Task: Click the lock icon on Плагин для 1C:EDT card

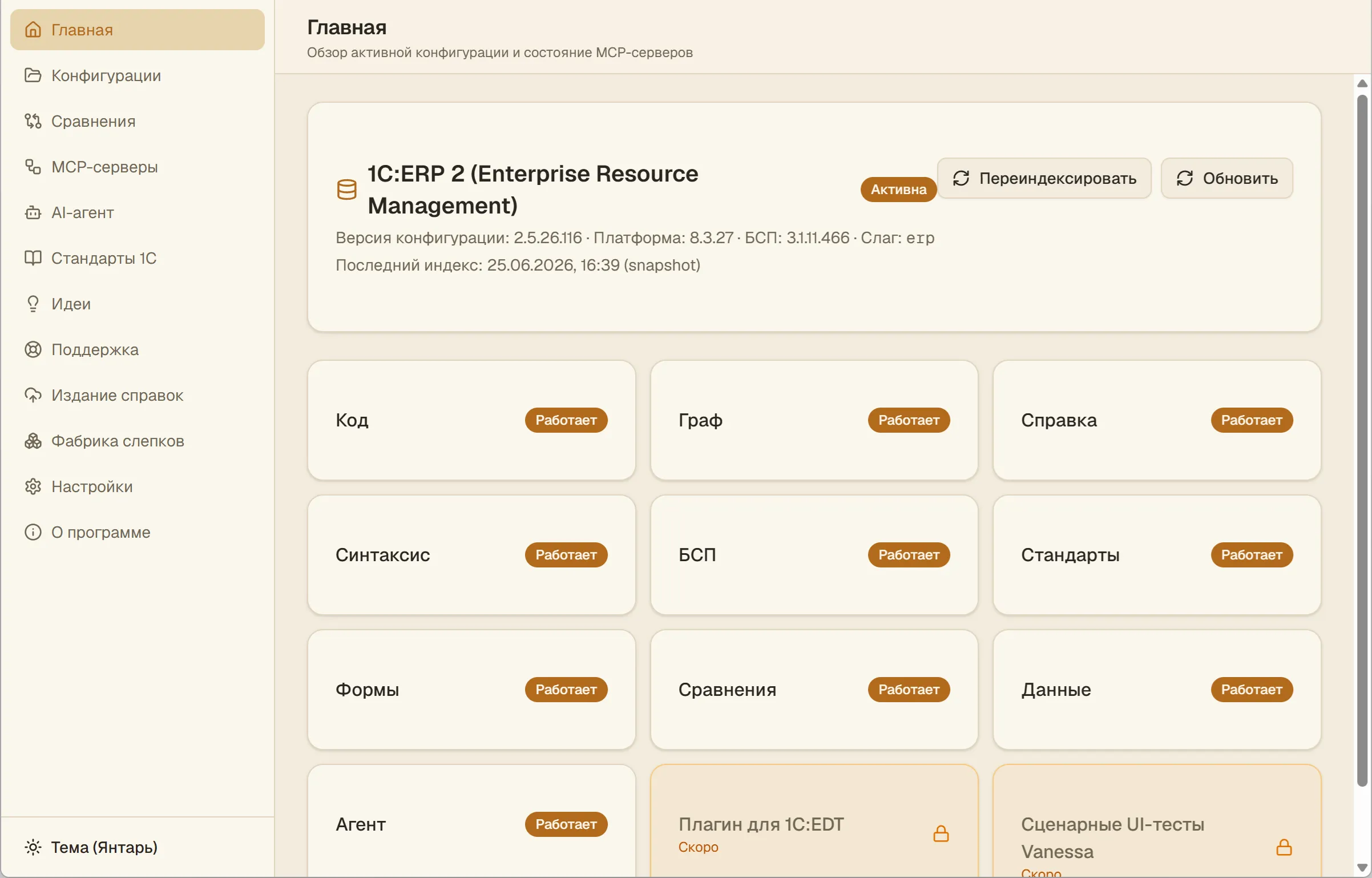Action: tap(941, 834)
